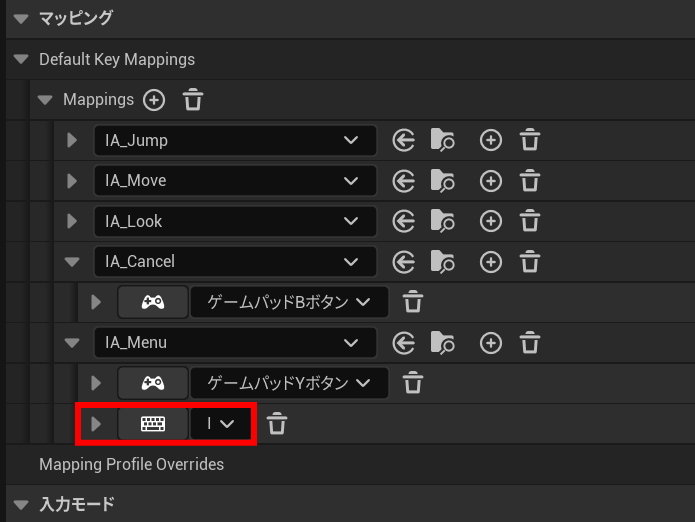Collapse the IA_Menu mapping row
The image size is (695, 522).
tap(72, 343)
